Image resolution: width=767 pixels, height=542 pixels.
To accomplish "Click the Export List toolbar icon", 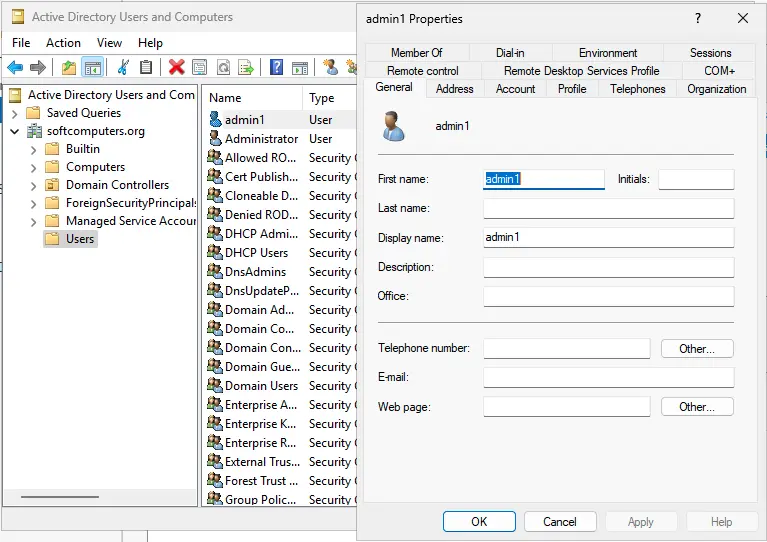I will point(246,67).
